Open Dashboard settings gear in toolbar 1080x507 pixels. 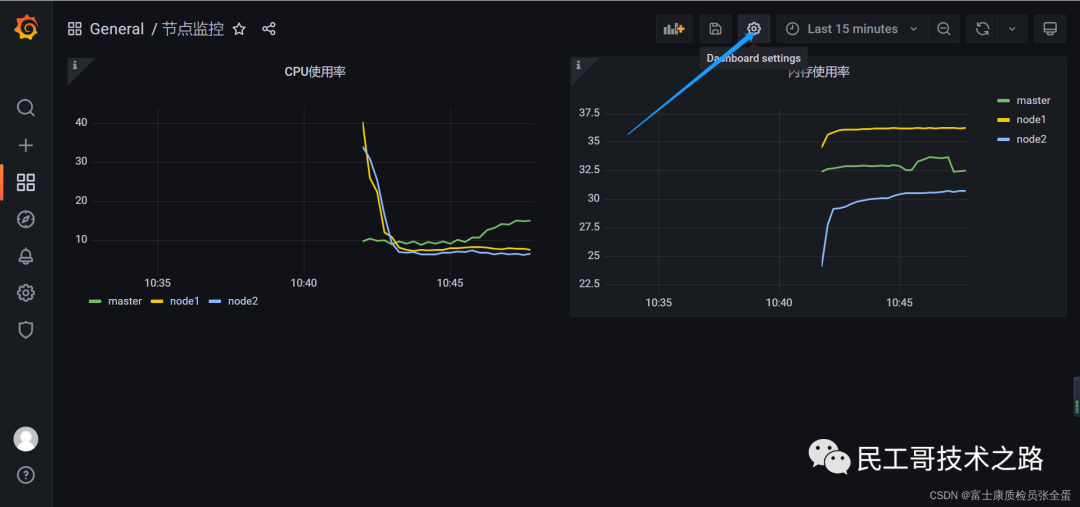[x=754, y=29]
